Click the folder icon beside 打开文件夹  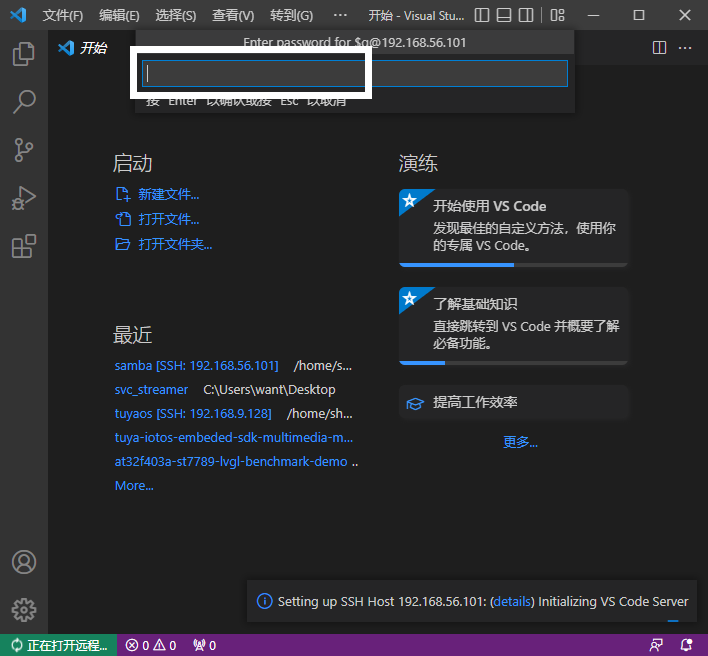click(x=123, y=244)
